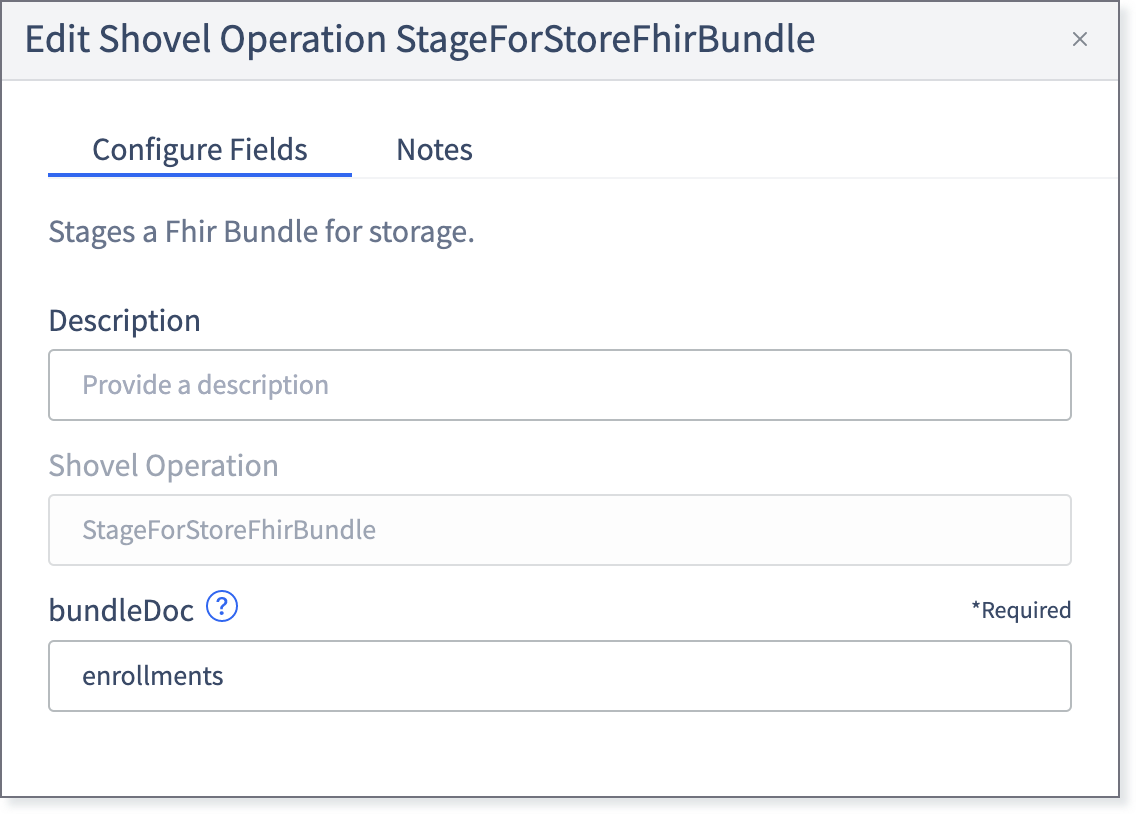Click the Shovel Operation label text
The width and height of the screenshot is (1136, 814).
pos(163,466)
